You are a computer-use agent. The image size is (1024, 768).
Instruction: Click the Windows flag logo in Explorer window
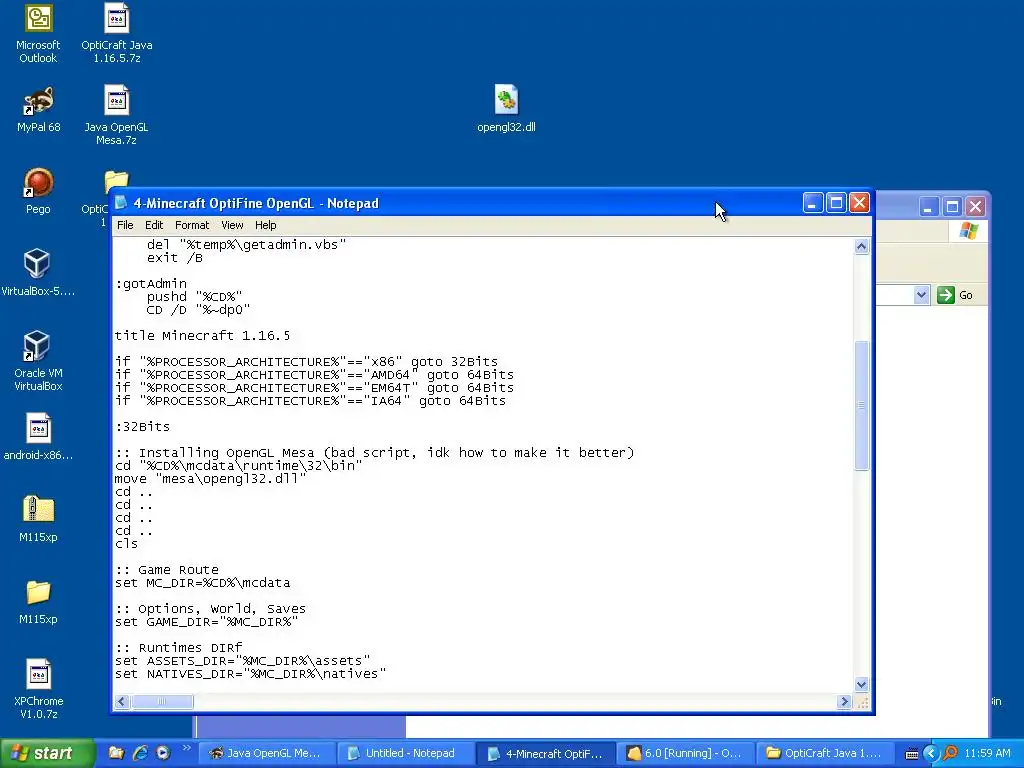click(x=968, y=231)
